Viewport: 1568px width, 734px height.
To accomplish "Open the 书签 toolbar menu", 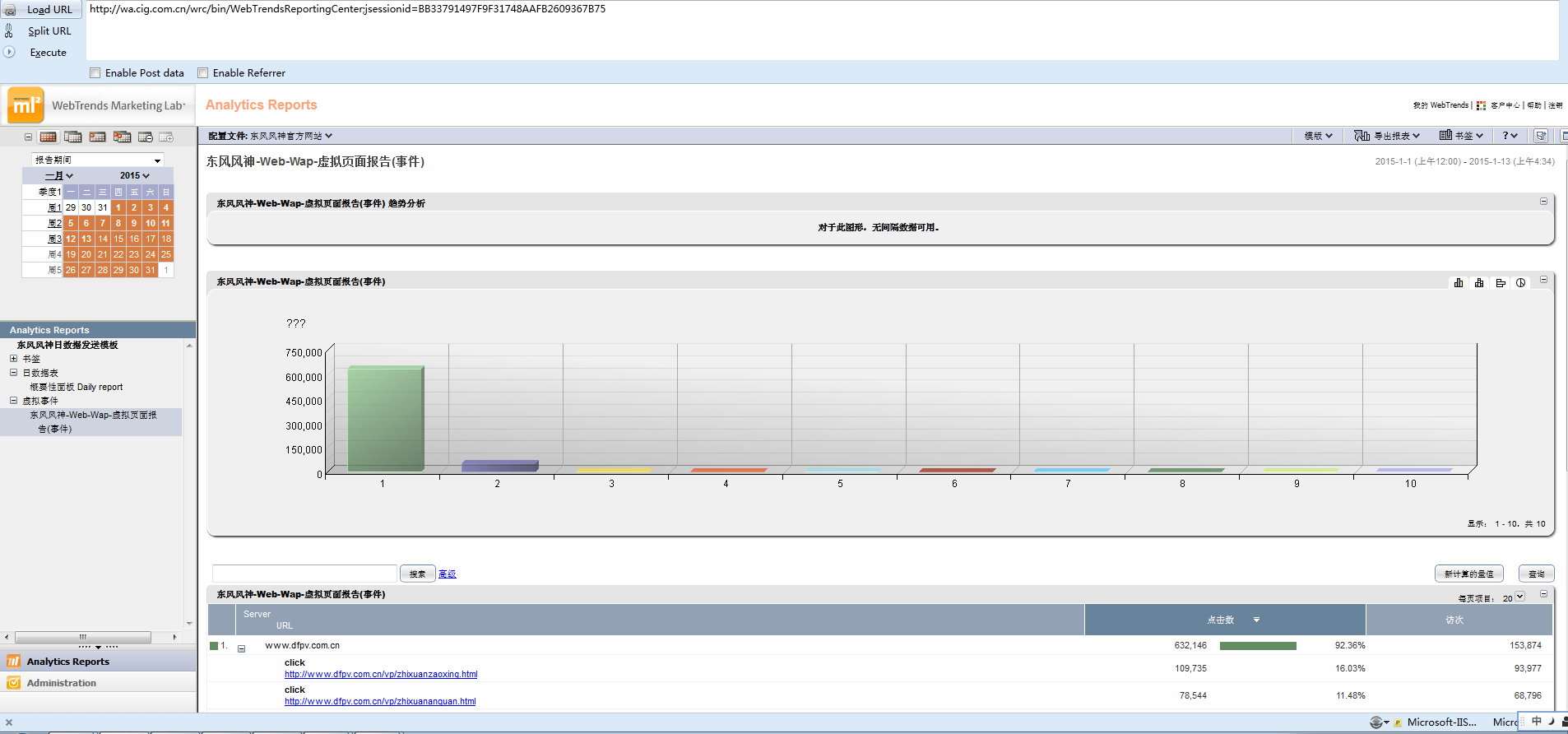I will (x=1461, y=136).
